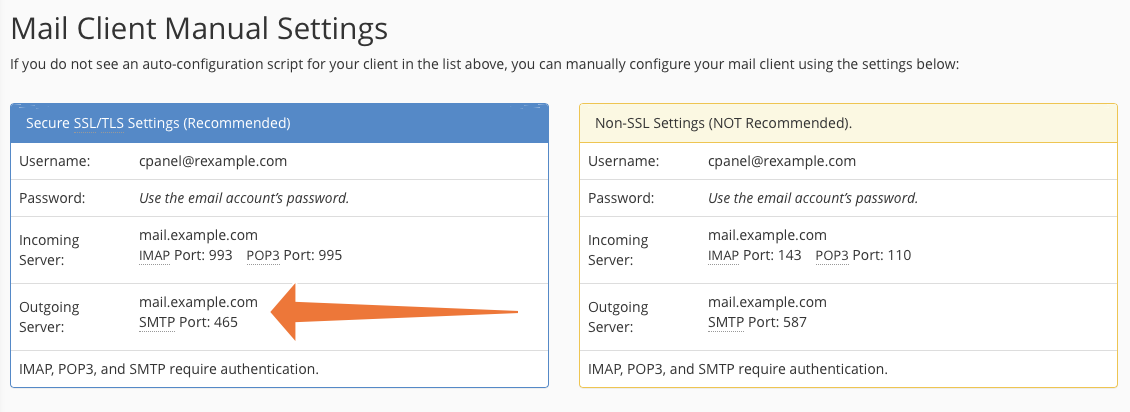Click the SMTP abbreviation next to Port 587
Viewport: 1130px width, 412px height.
(726, 322)
